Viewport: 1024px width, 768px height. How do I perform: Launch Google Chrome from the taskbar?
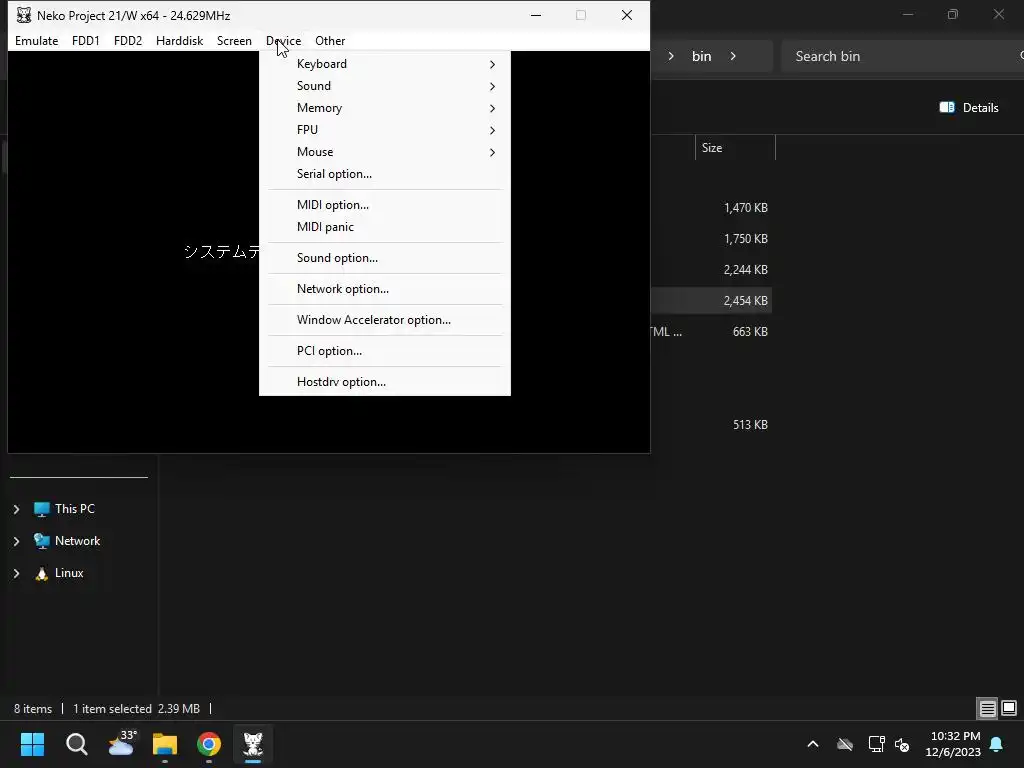tap(209, 744)
